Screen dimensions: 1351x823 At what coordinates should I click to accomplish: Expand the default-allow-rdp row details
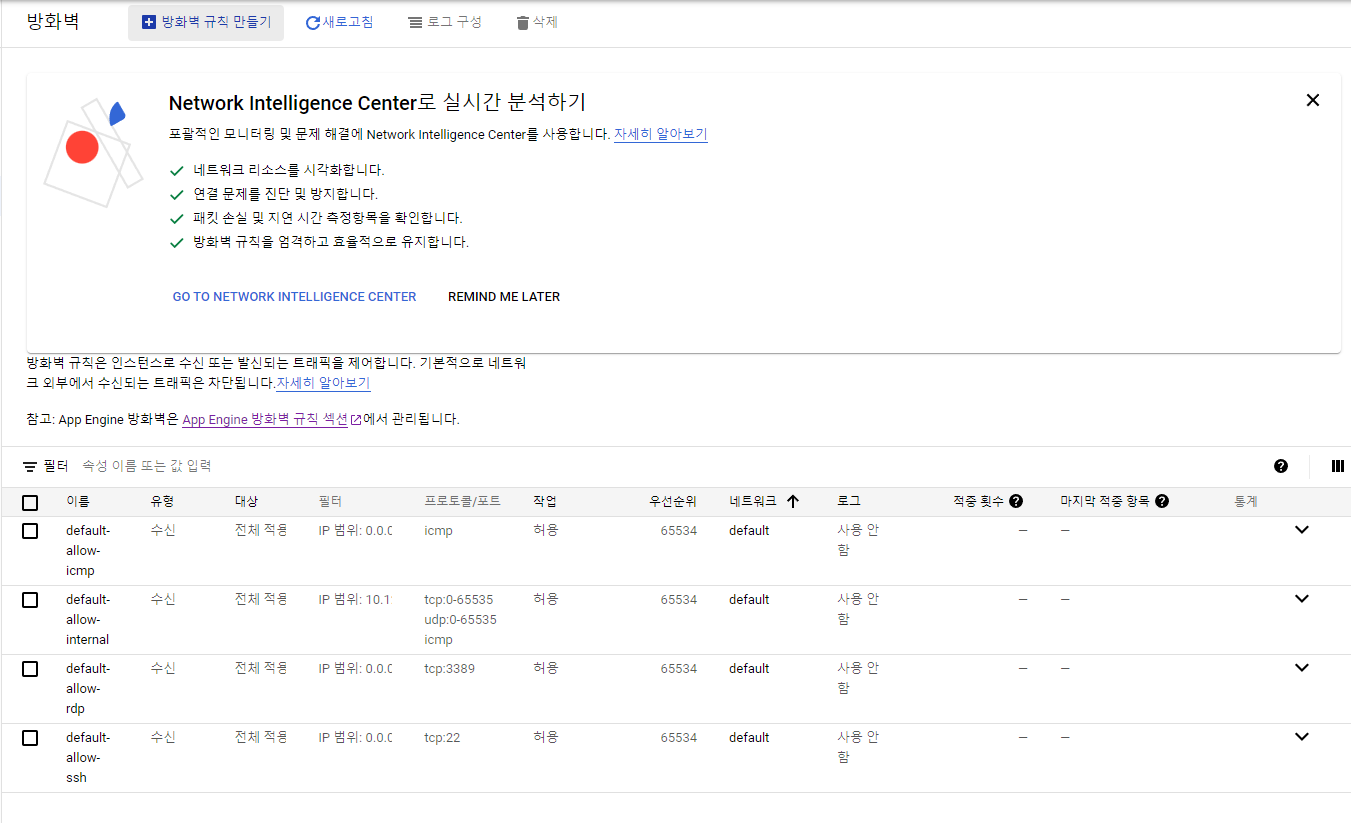(1301, 668)
